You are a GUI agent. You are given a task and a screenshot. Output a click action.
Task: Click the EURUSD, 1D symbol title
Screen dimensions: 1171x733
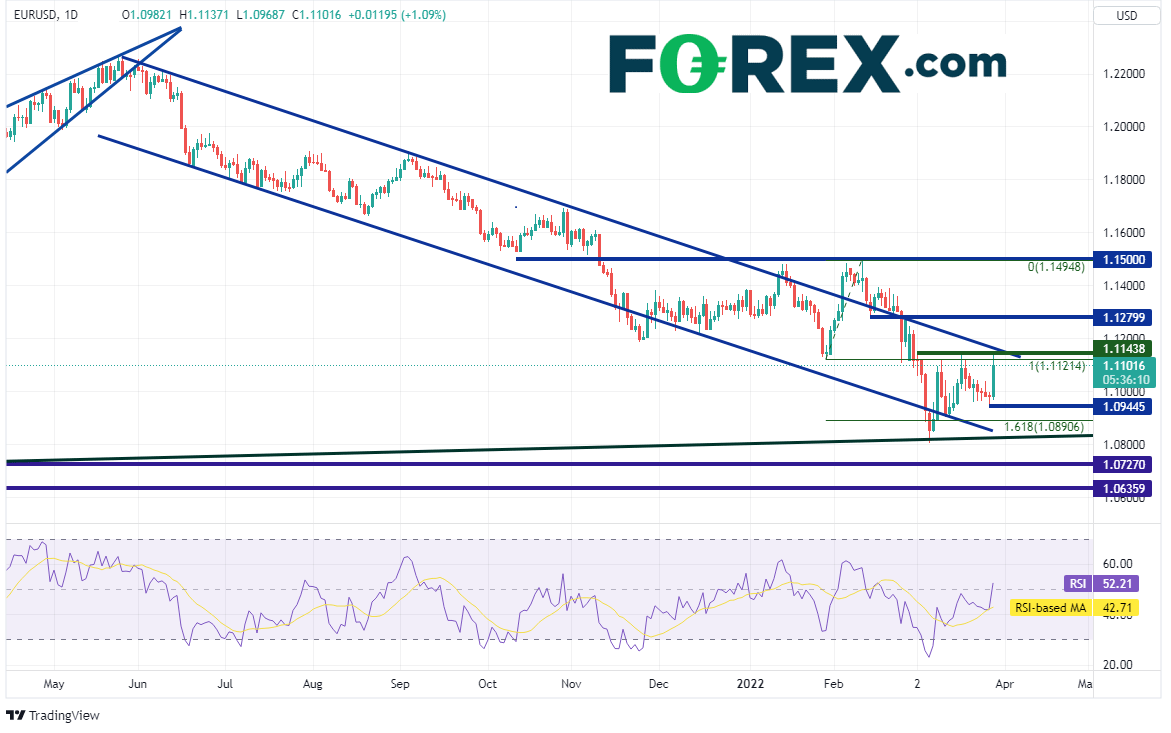click(47, 15)
